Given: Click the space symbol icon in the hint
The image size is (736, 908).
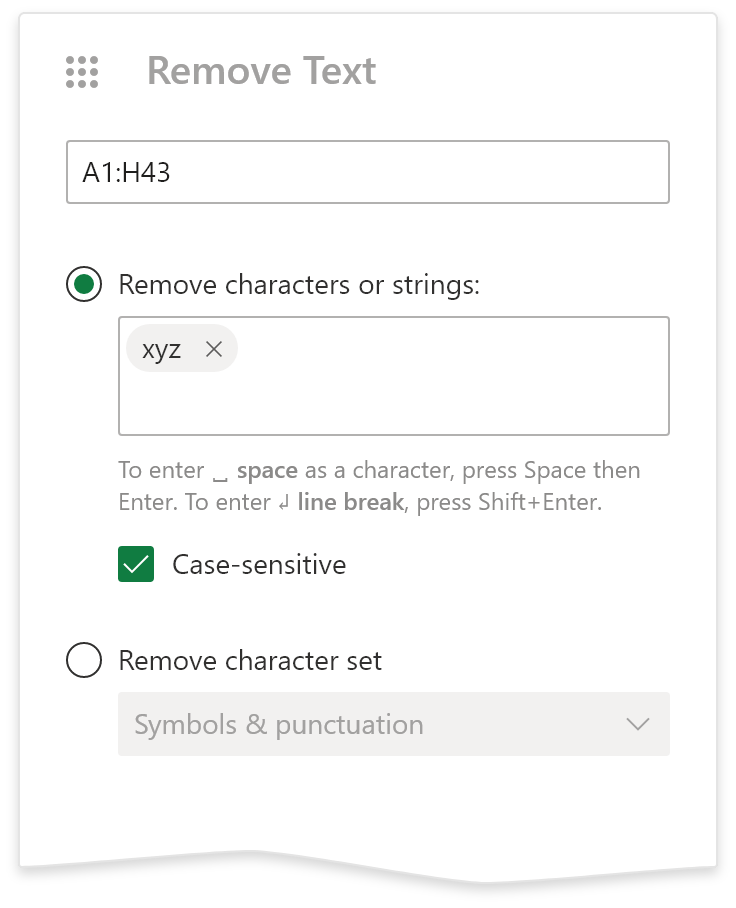Looking at the screenshot, I should [x=221, y=472].
